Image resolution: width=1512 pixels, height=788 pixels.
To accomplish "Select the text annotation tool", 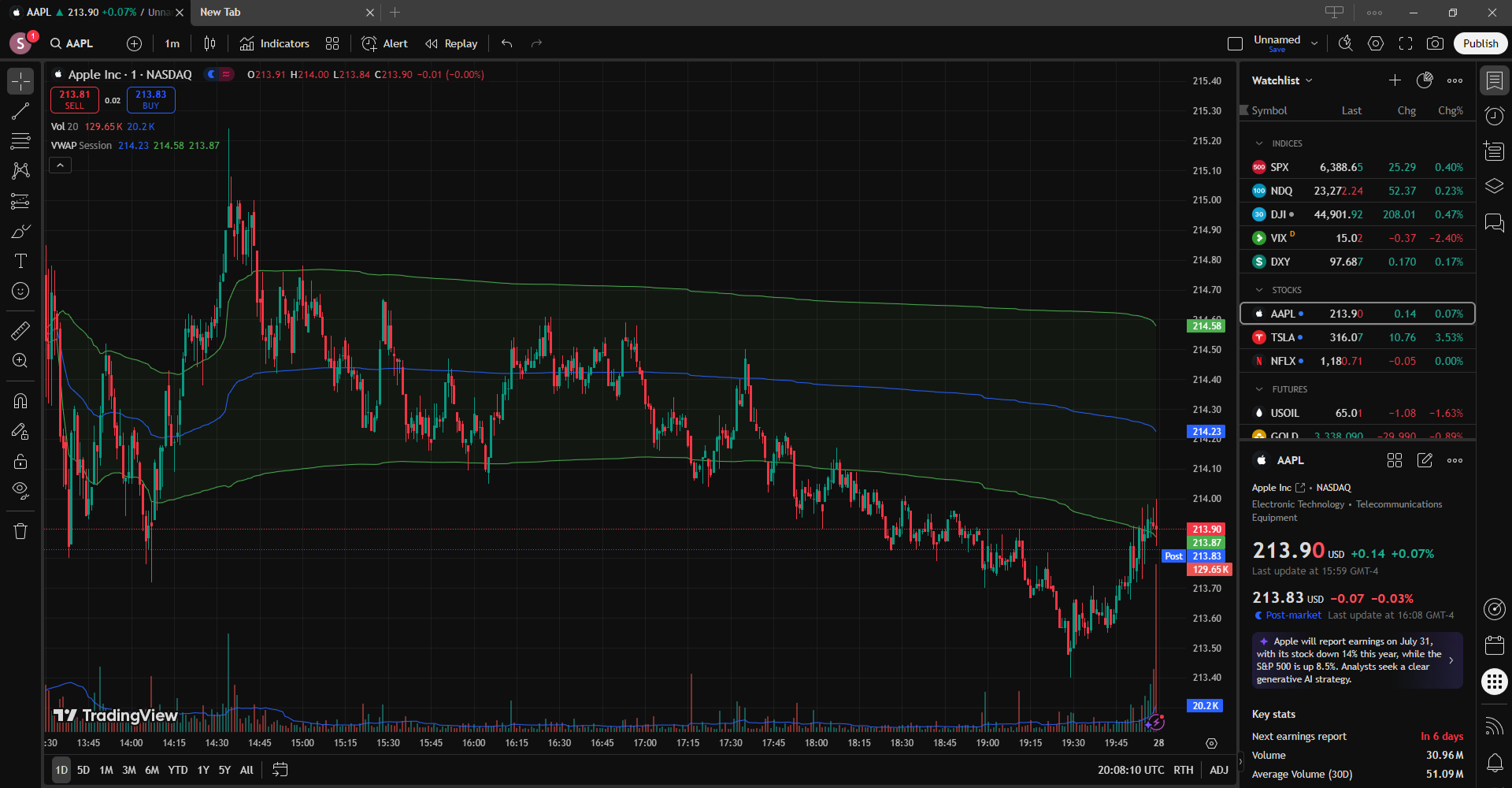I will point(20,261).
